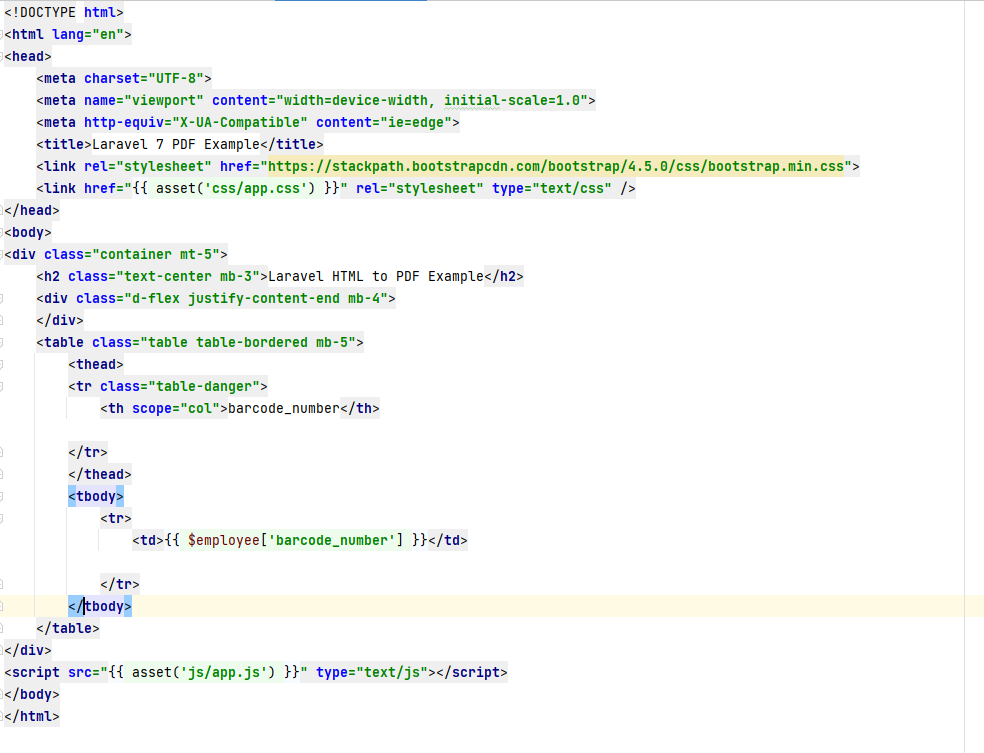984x753 pixels.
Task: Click the closing </html> tag
Action: [32, 716]
